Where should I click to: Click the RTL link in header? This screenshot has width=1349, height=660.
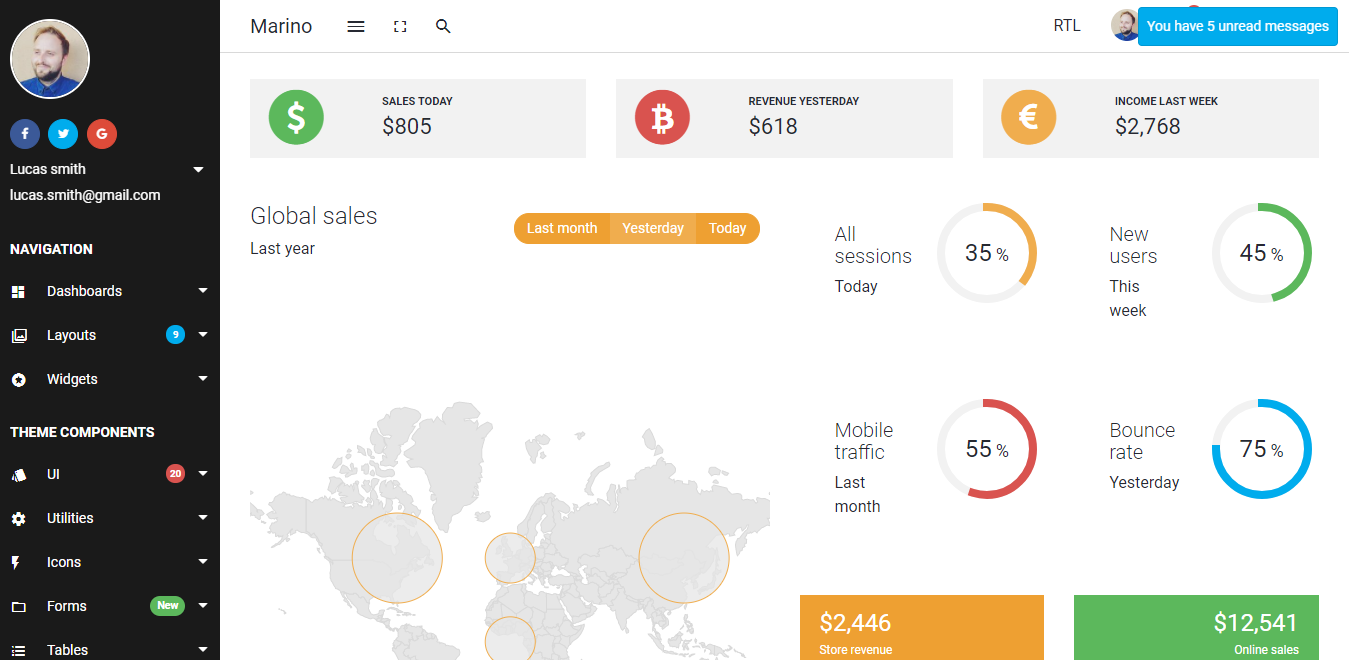click(x=1067, y=26)
